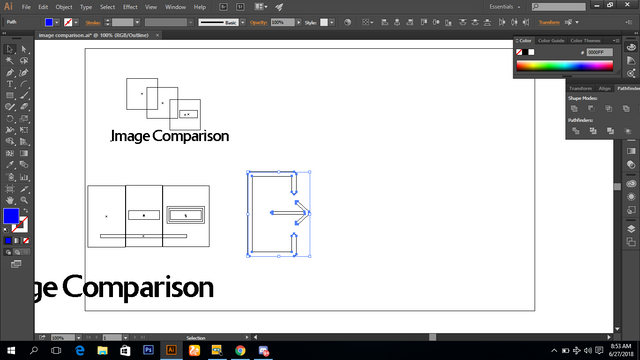Open the Recolor Artwork icon in control bar

tap(347, 22)
